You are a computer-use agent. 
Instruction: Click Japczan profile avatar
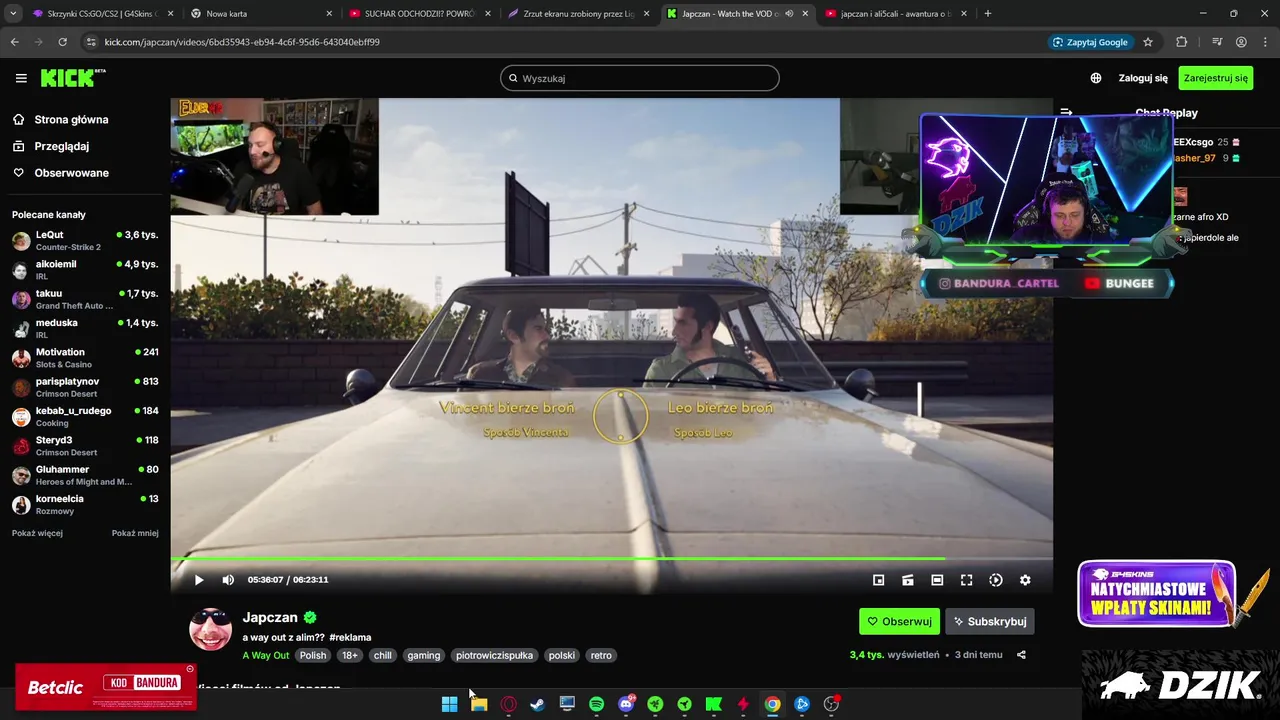click(x=211, y=629)
